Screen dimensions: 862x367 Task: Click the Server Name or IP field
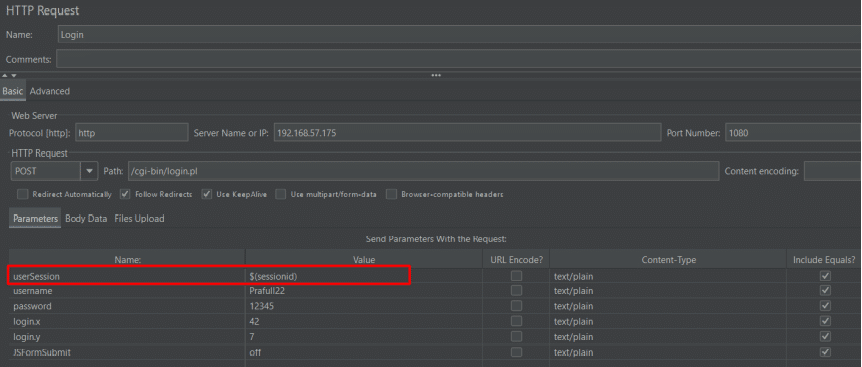coord(467,132)
